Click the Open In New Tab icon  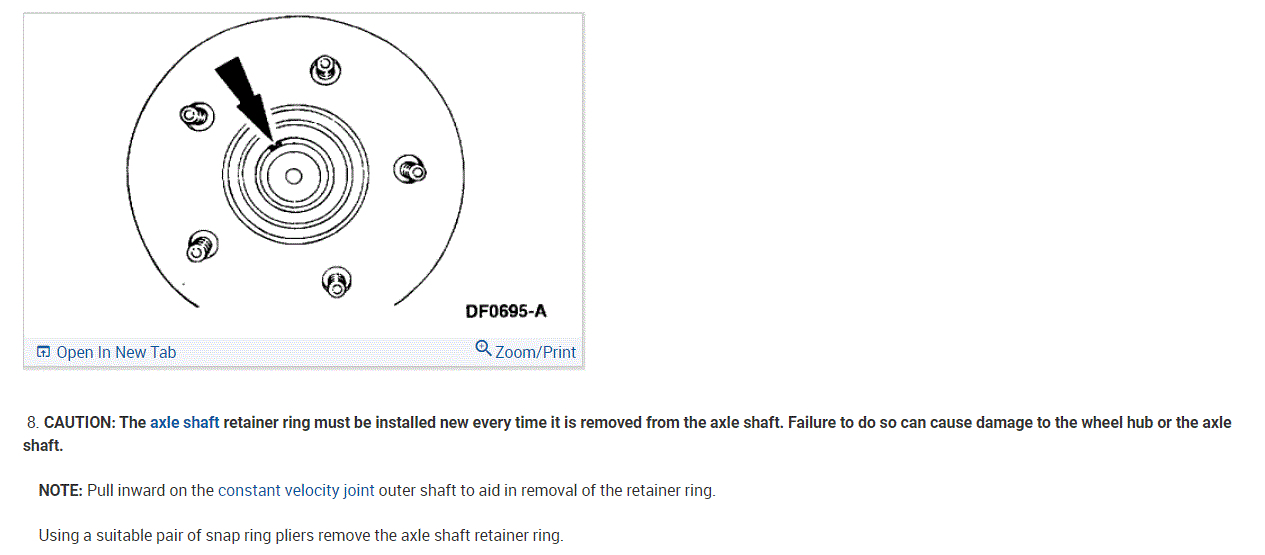(43, 352)
